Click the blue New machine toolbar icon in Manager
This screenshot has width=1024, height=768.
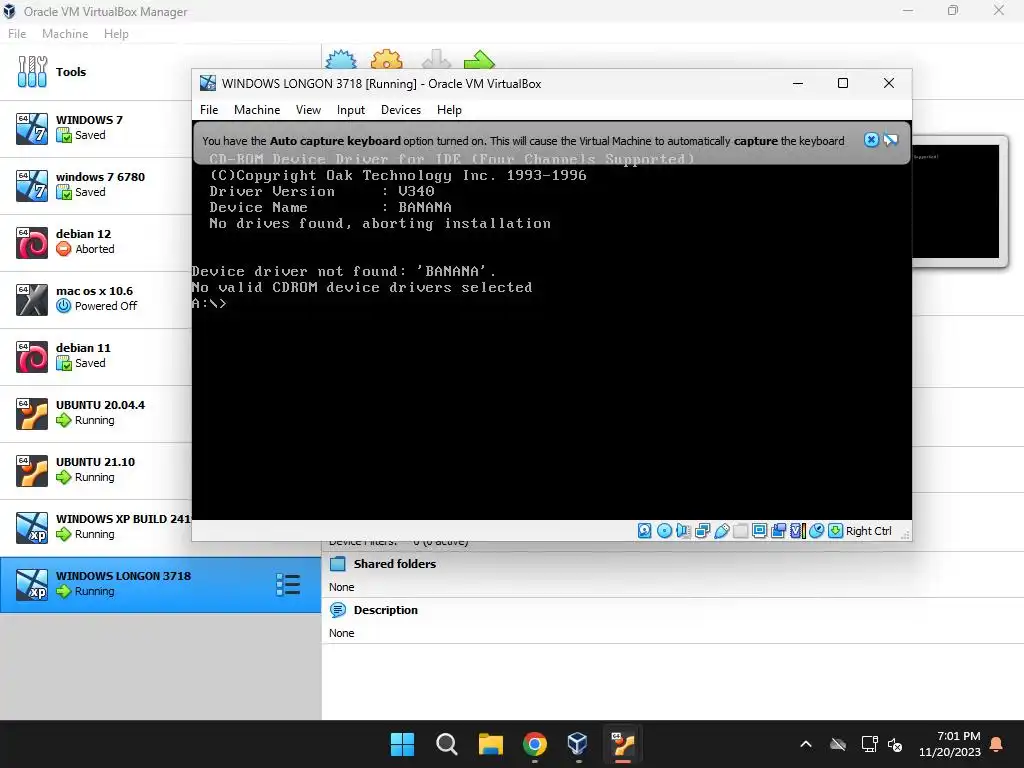click(341, 59)
